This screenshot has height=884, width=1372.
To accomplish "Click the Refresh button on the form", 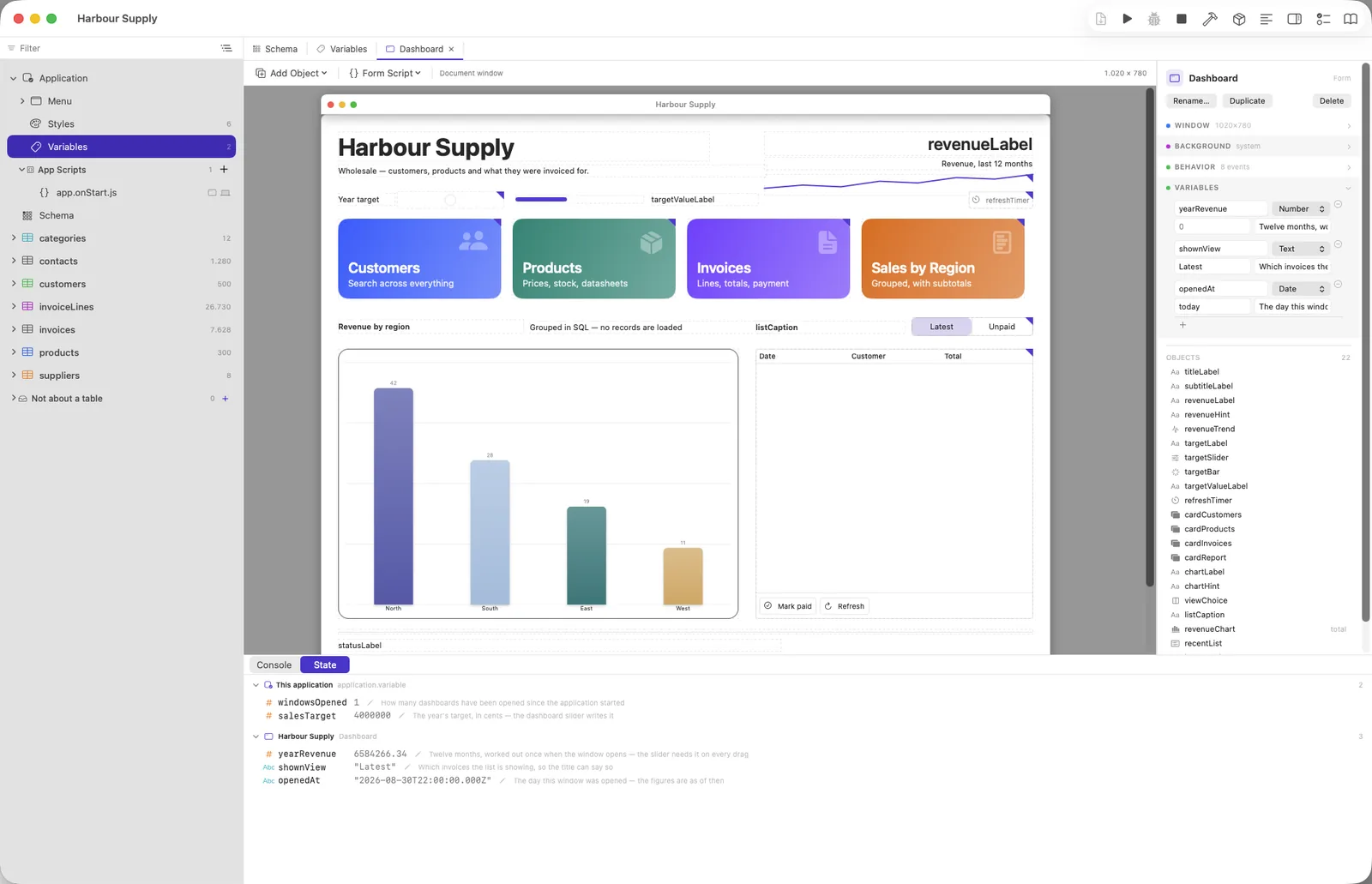I will tap(845, 606).
